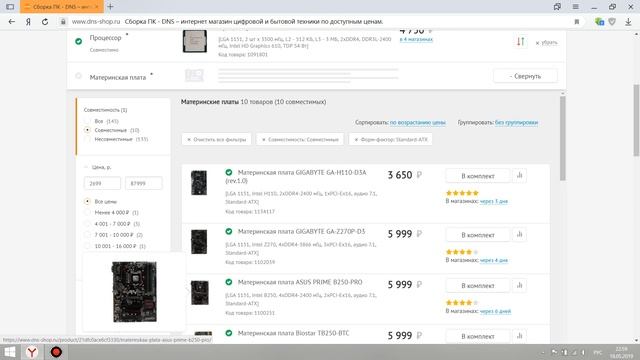This screenshot has width=640, height=360.
Task: Open the grouping dropdown без группировки
Action: 516,122
